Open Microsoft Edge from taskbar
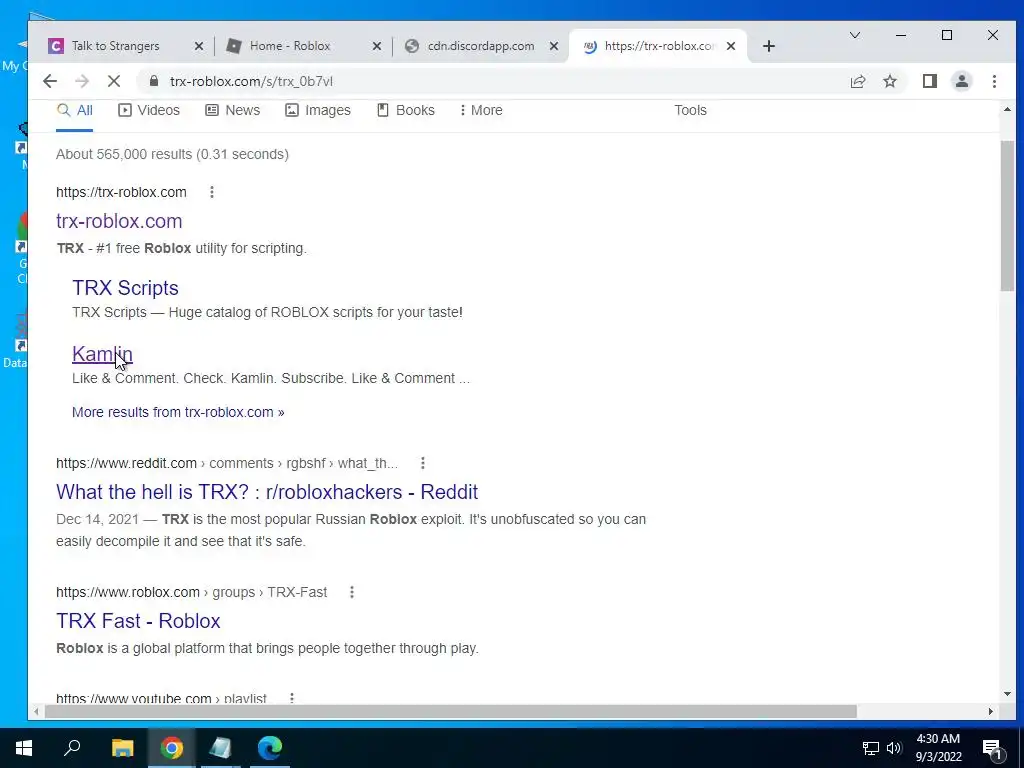1024x768 pixels. click(269, 748)
